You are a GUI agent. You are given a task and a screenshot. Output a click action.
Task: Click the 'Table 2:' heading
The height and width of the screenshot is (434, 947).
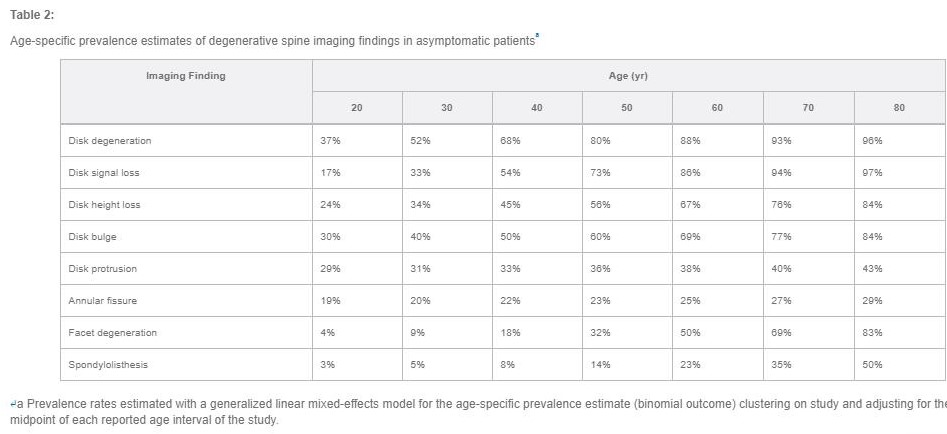coord(32,16)
